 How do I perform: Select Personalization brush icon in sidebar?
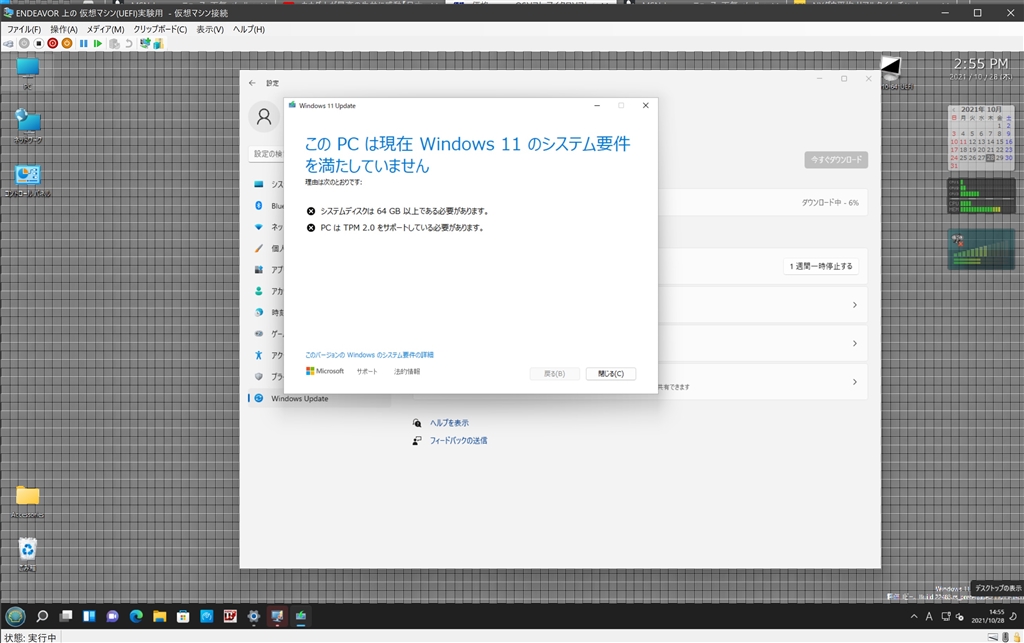pos(259,248)
